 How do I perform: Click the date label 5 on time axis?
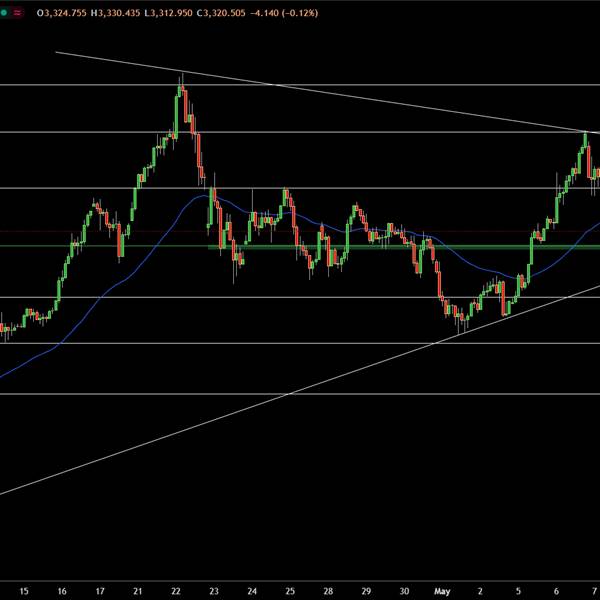[x=518, y=591]
